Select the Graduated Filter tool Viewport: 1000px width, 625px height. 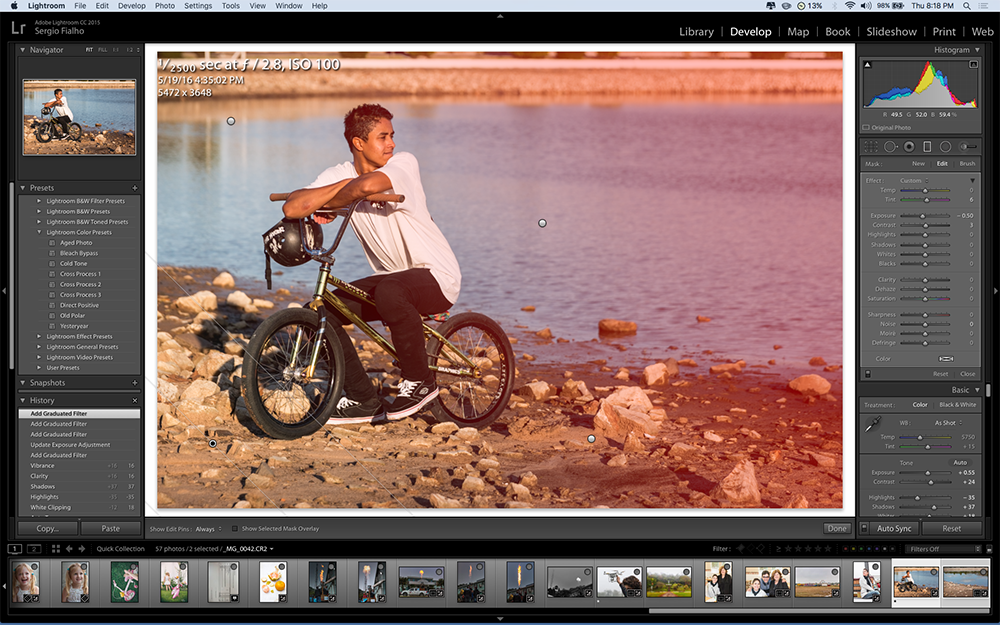click(927, 146)
